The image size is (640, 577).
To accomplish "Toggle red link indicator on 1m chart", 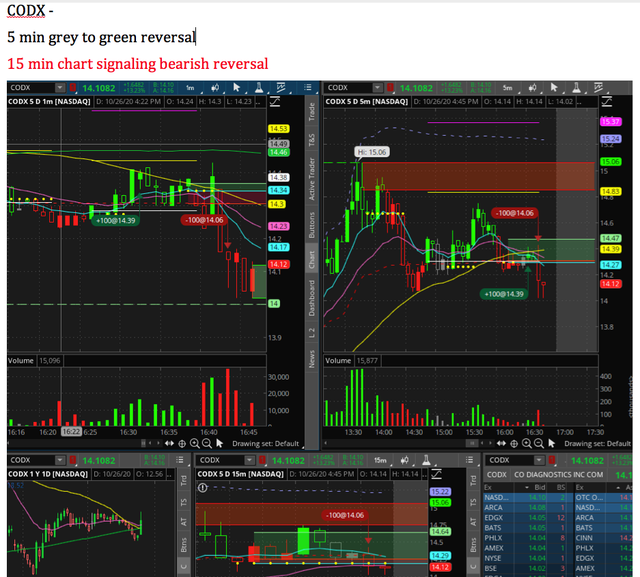I will click(x=73, y=87).
